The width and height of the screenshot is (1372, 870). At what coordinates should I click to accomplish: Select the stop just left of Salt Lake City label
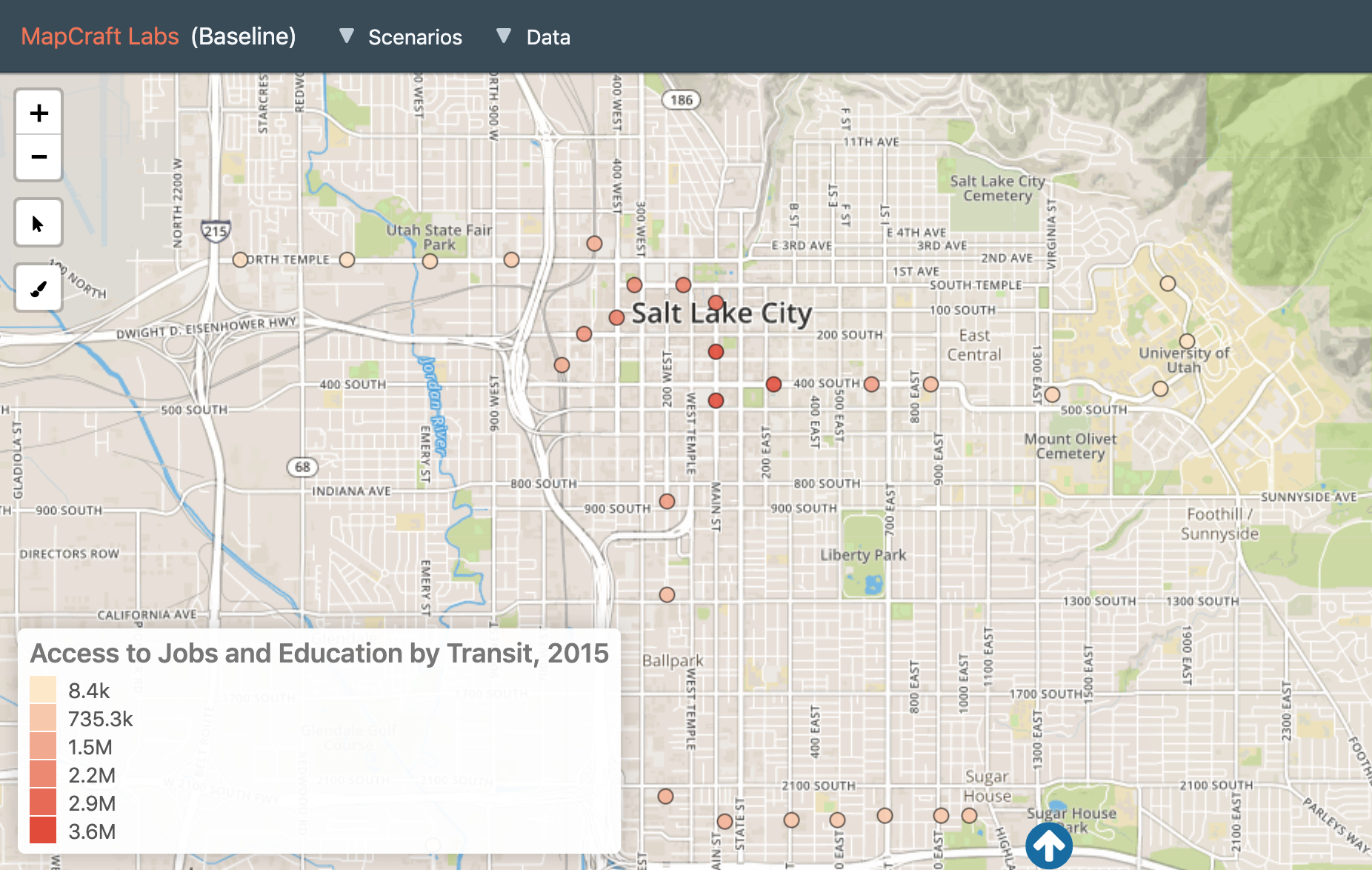(616, 318)
